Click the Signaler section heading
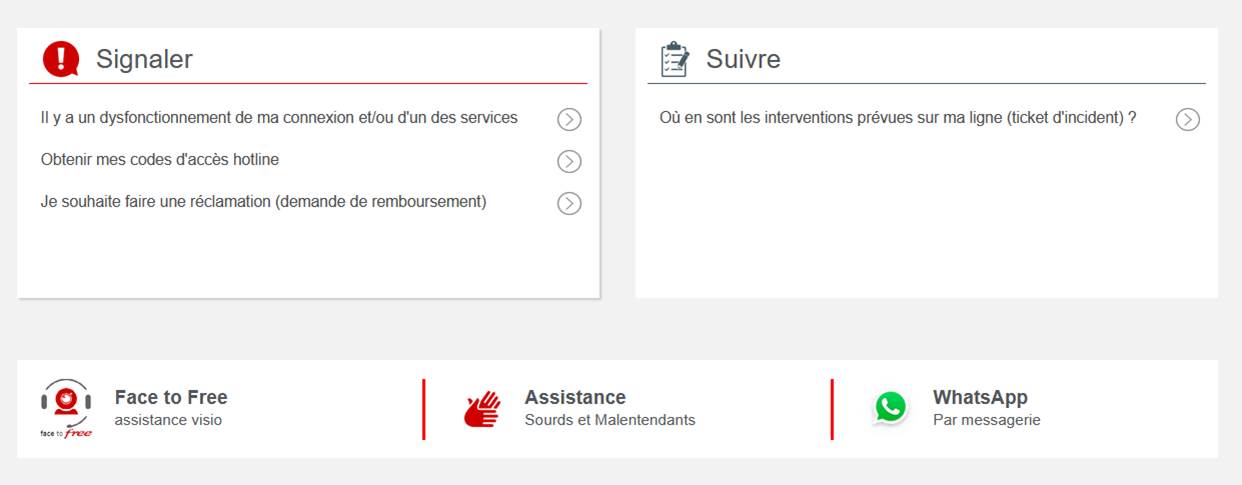Image resolution: width=1242 pixels, height=485 pixels. pyautogui.click(x=144, y=59)
